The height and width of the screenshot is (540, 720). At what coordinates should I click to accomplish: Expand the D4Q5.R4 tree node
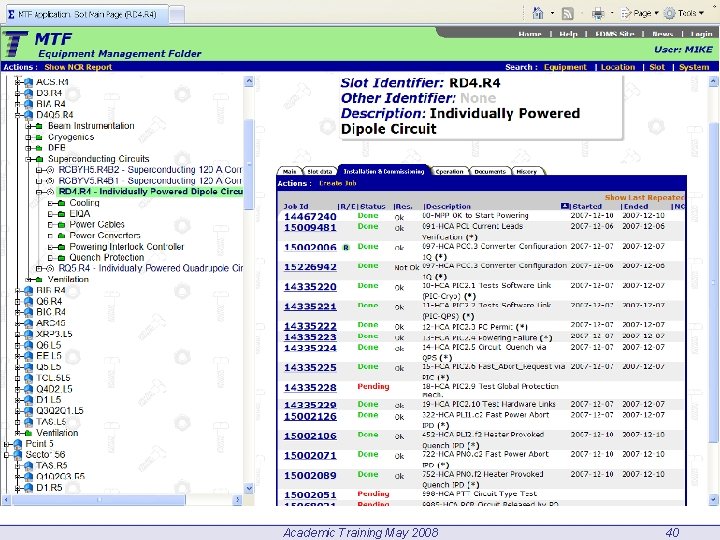[x=17, y=115]
